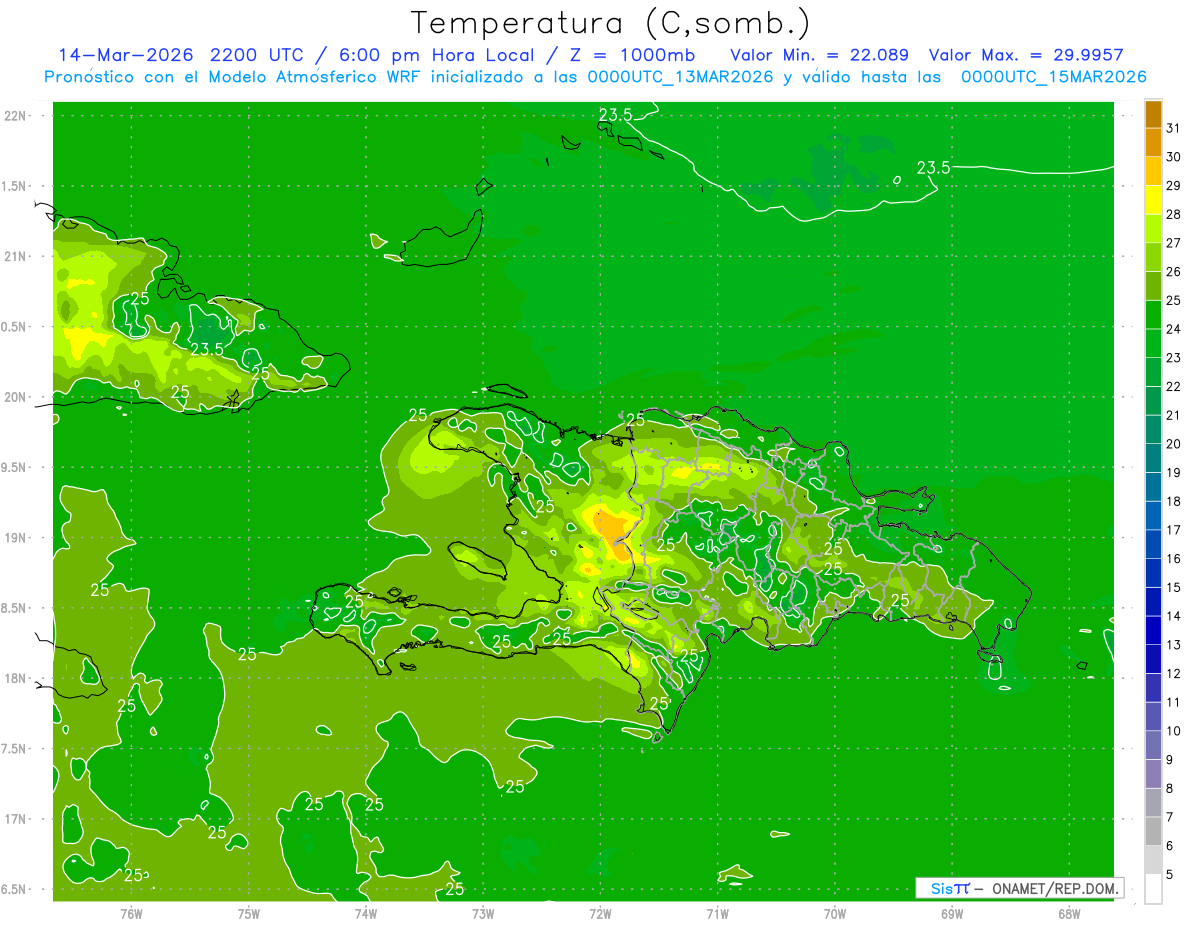Click the color scale label "28"
This screenshot has height=927, width=1200.
[x=1174, y=214]
